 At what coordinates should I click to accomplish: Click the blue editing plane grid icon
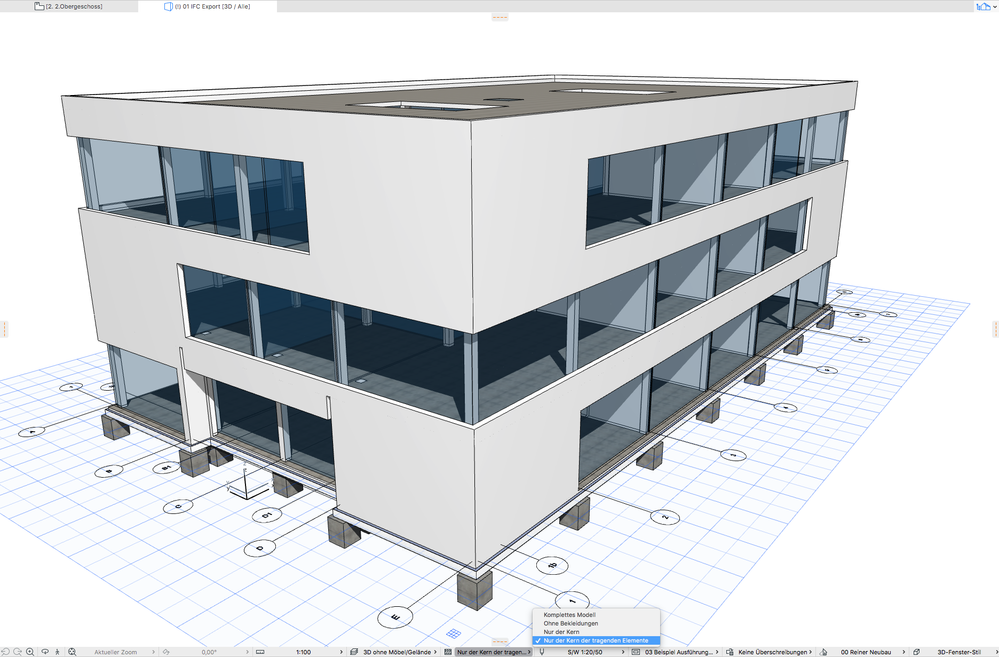(x=454, y=633)
